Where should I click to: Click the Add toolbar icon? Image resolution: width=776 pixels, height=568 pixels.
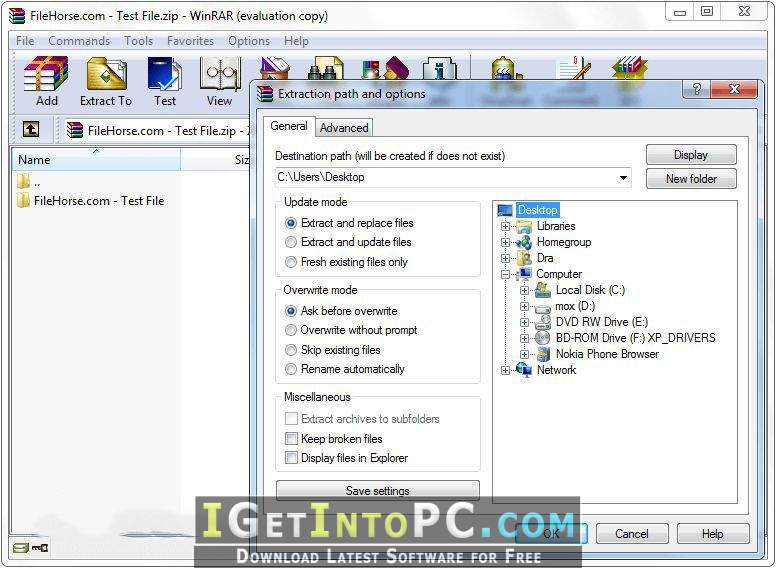coord(46,74)
